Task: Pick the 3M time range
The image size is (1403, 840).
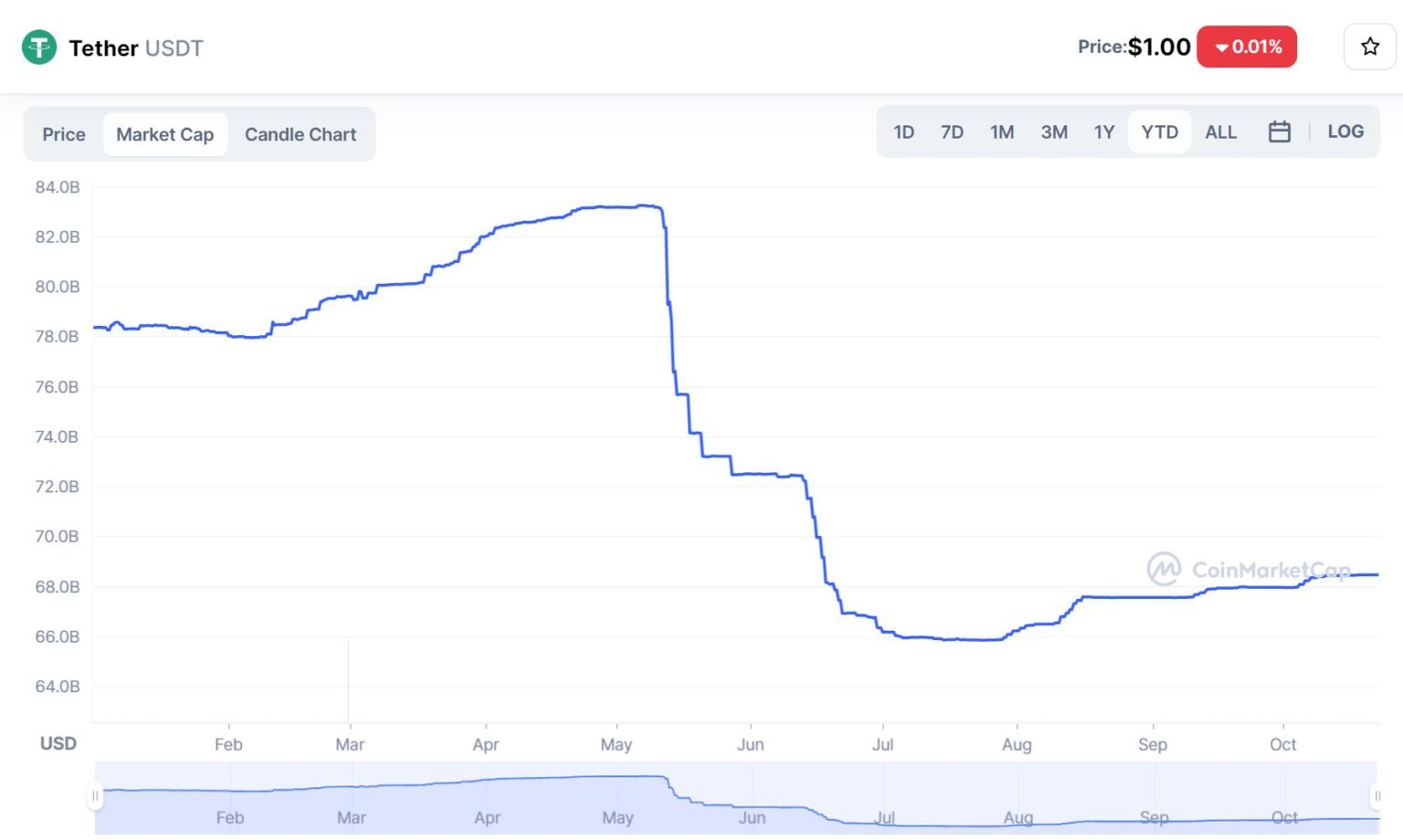Action: point(1054,132)
